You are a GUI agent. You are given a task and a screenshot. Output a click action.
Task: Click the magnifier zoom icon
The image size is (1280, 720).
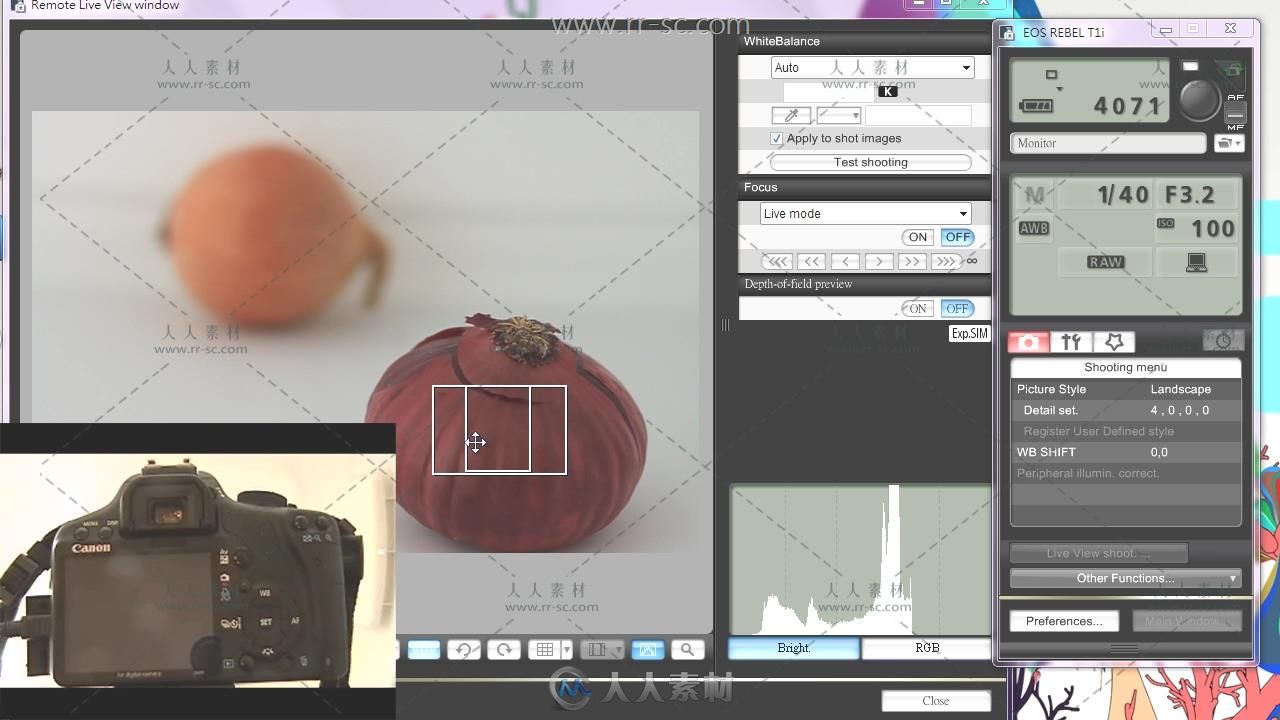click(x=688, y=650)
